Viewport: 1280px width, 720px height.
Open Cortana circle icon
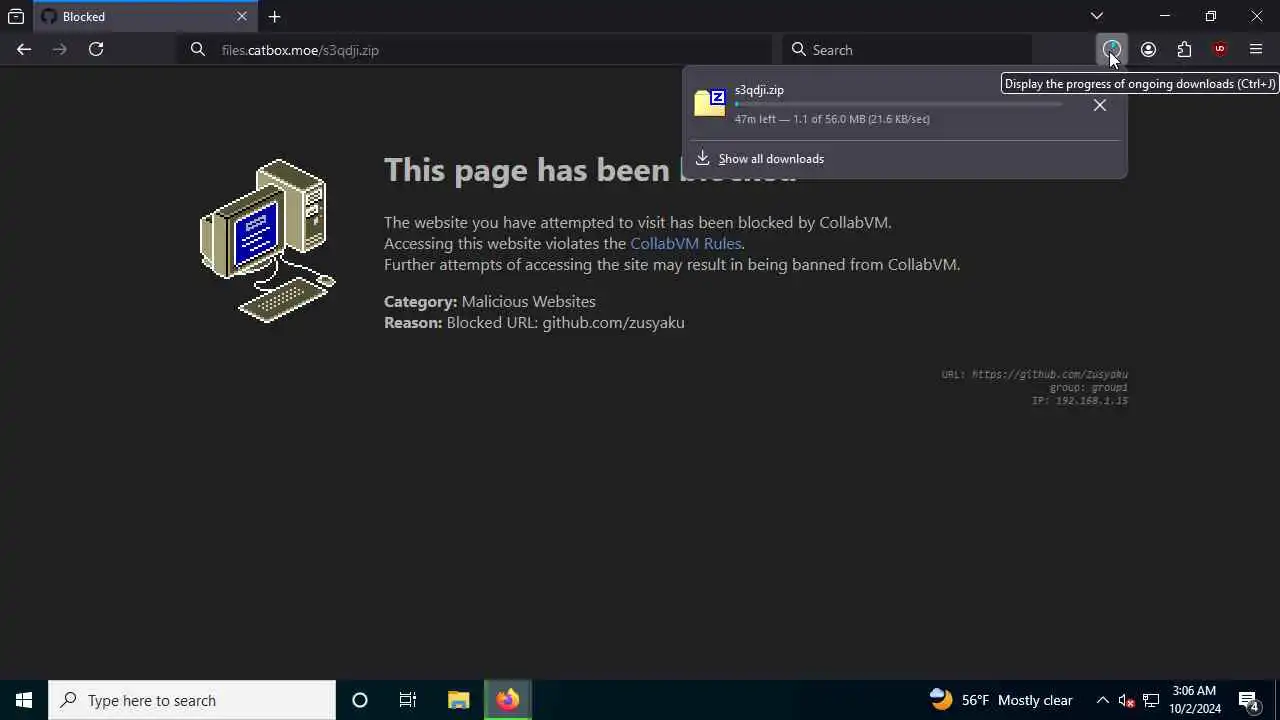coord(360,700)
